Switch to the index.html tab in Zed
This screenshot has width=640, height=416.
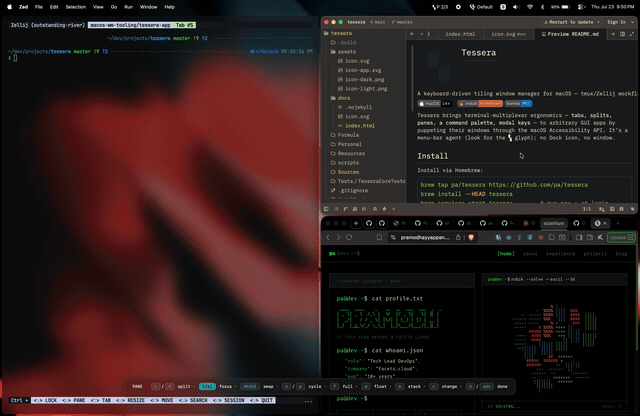pyautogui.click(x=460, y=34)
